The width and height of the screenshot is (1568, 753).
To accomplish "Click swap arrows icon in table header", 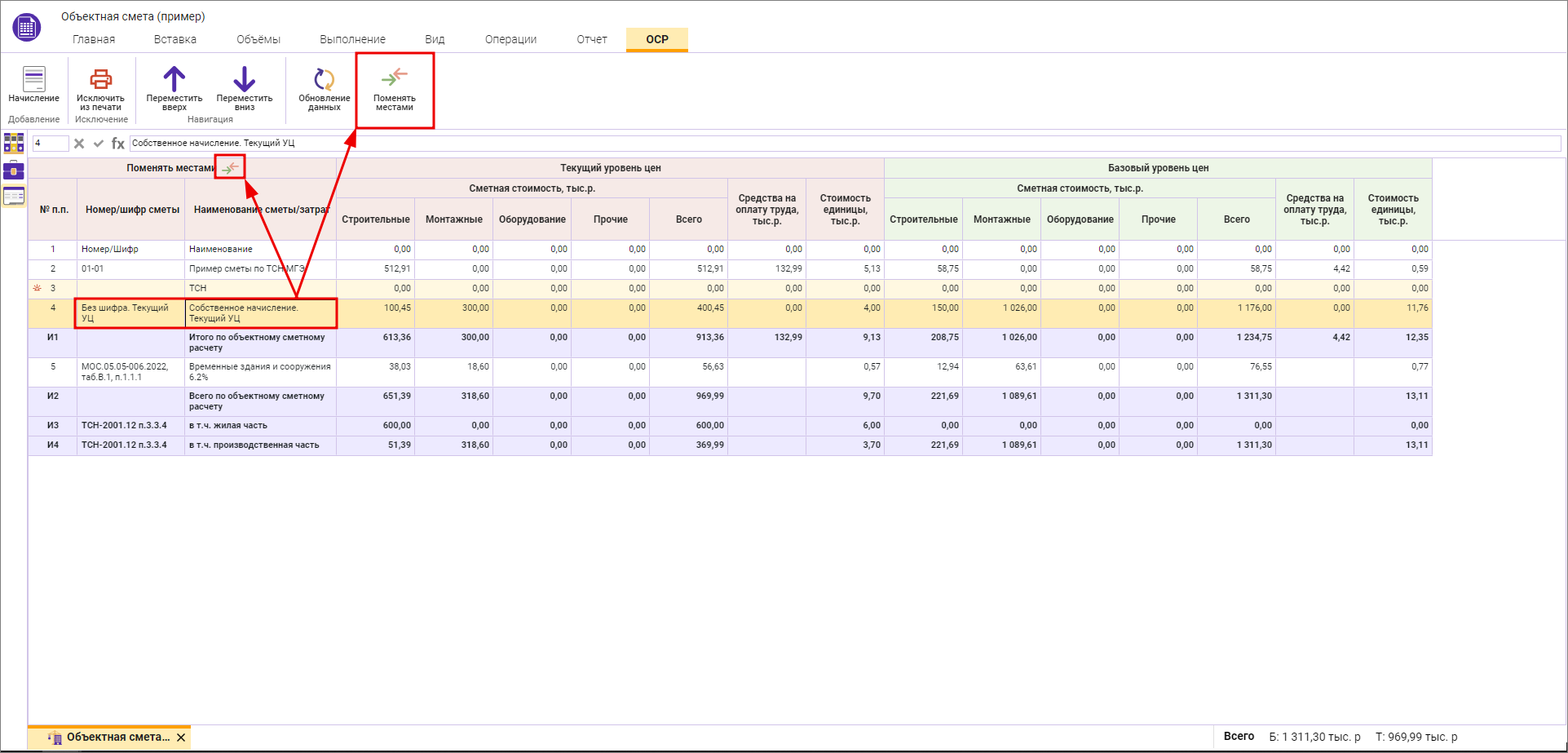I will [x=231, y=168].
